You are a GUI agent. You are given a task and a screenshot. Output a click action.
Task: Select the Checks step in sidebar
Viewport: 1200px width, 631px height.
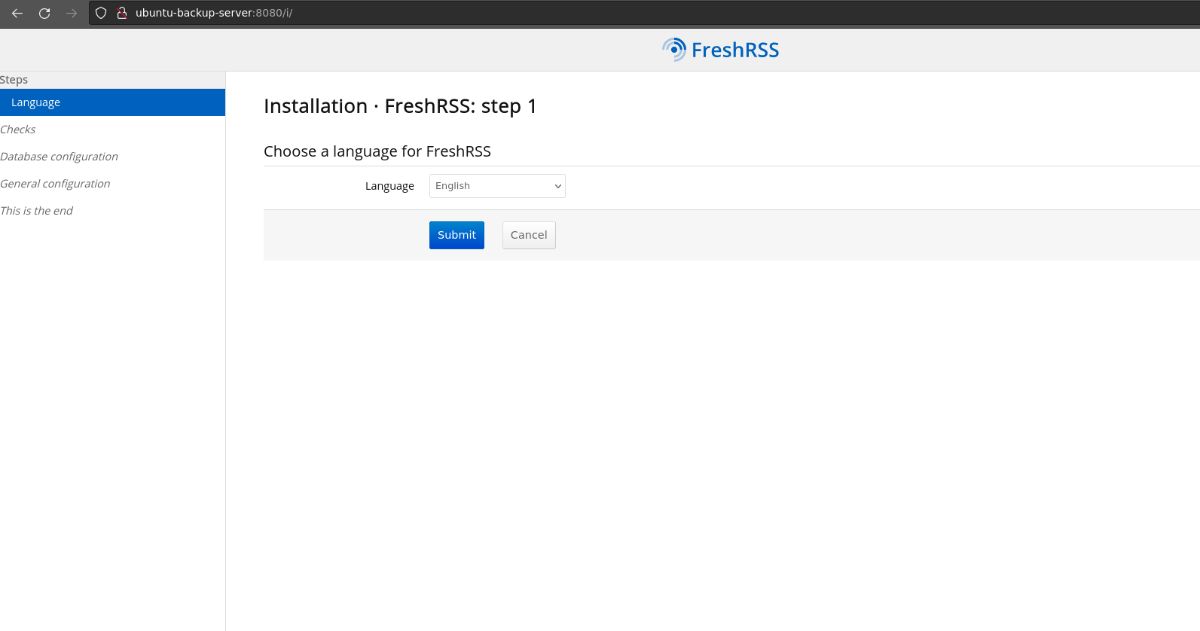[18, 129]
